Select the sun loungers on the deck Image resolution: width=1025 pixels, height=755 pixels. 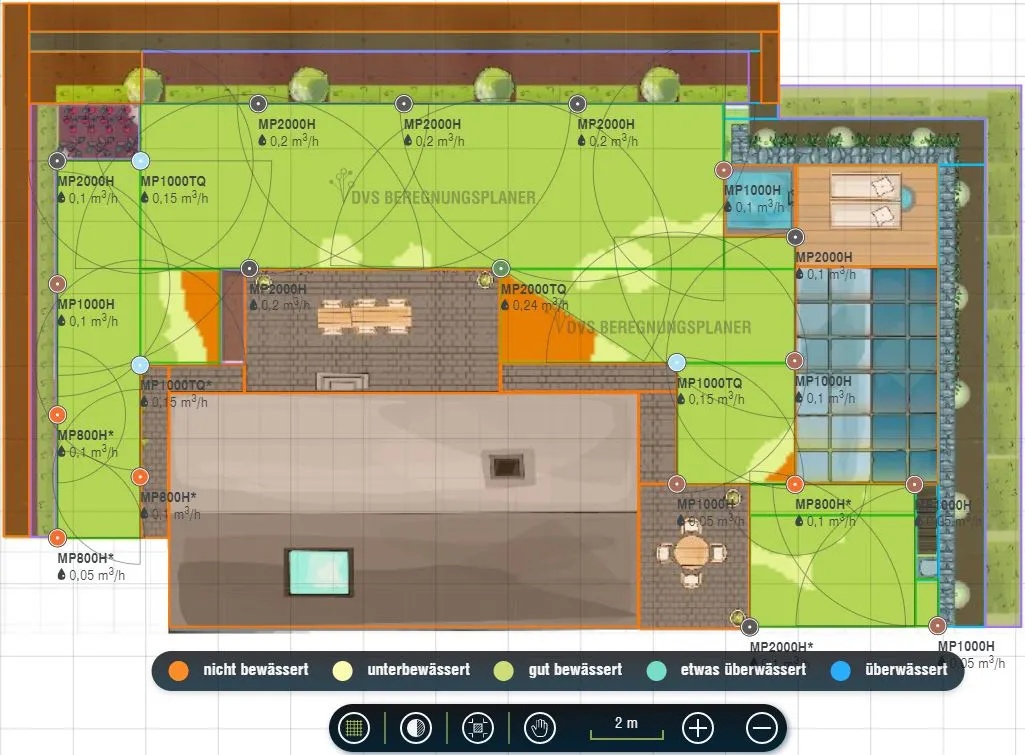(x=866, y=201)
